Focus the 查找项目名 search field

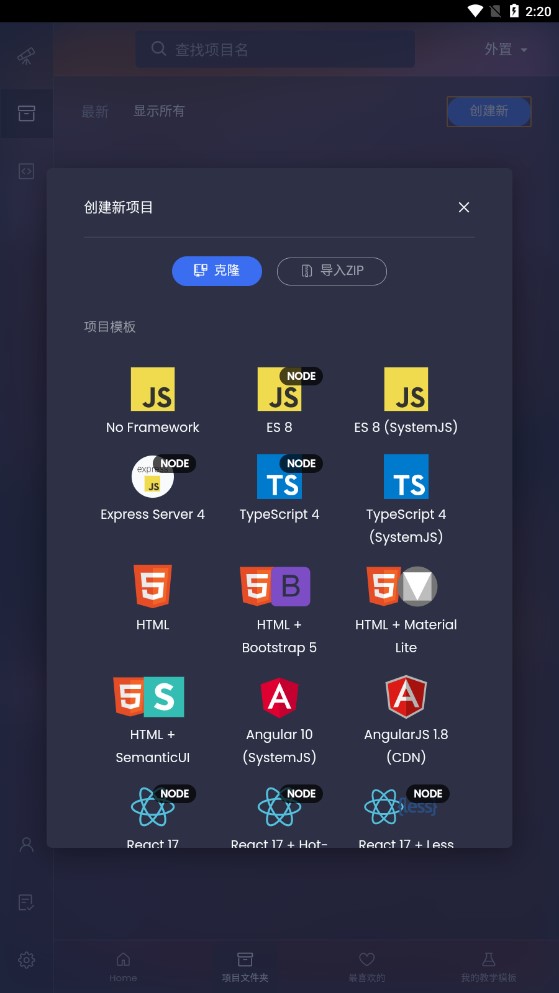click(275, 49)
